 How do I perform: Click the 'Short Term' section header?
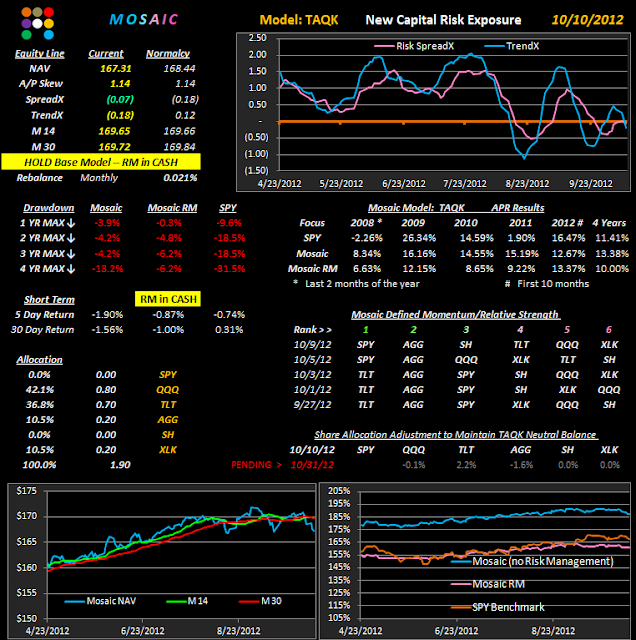click(x=49, y=300)
